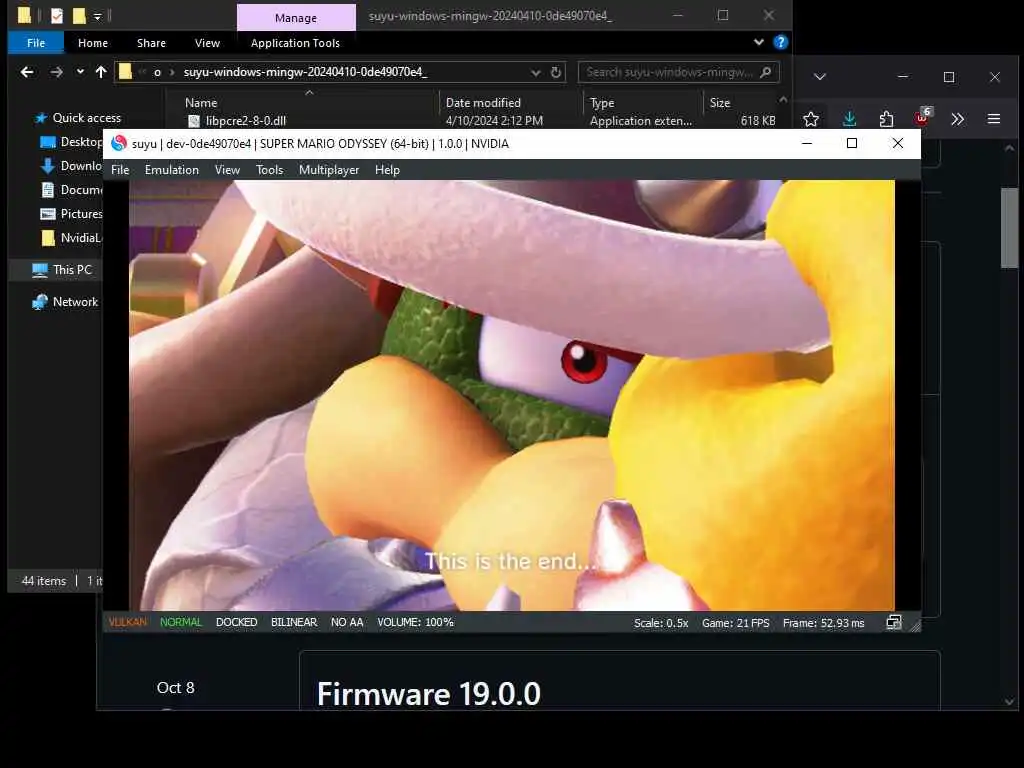The width and height of the screenshot is (1024, 768).
Task: Refresh the Explorer folder view
Action: tap(556, 72)
